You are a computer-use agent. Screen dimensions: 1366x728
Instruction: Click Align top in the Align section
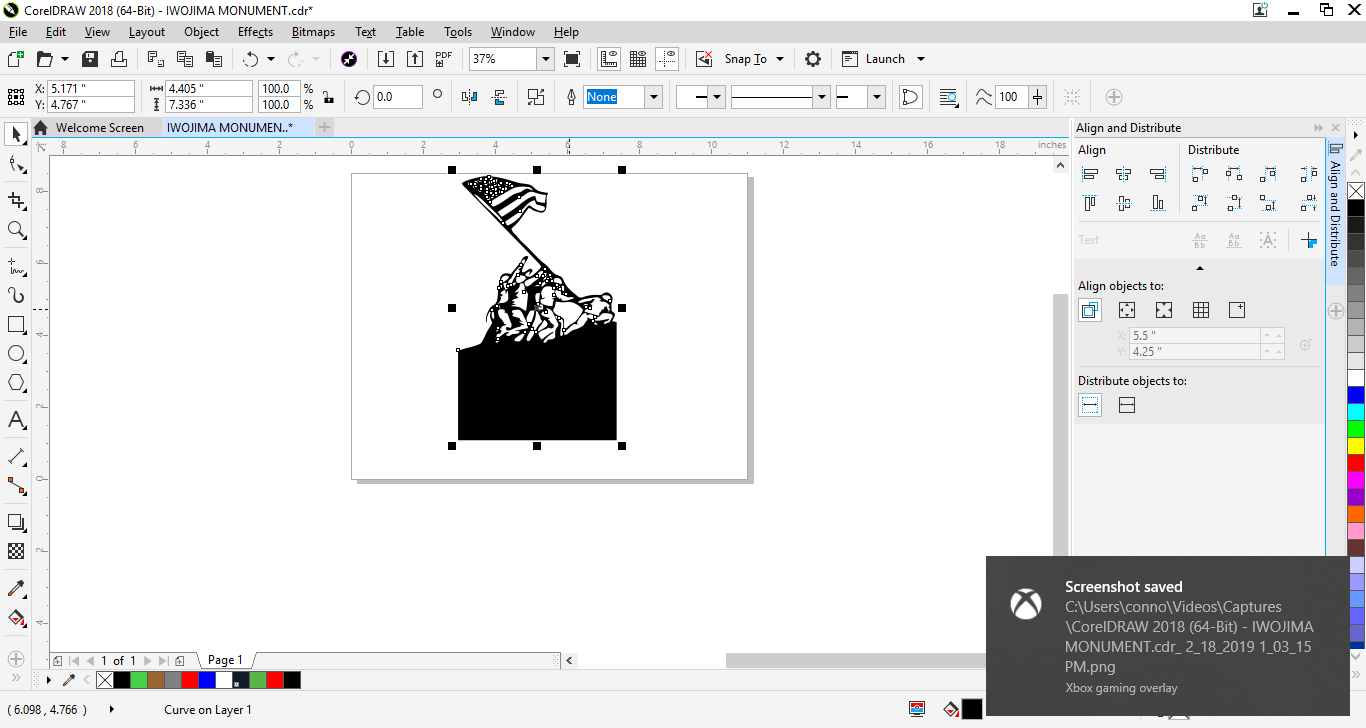coord(1091,203)
